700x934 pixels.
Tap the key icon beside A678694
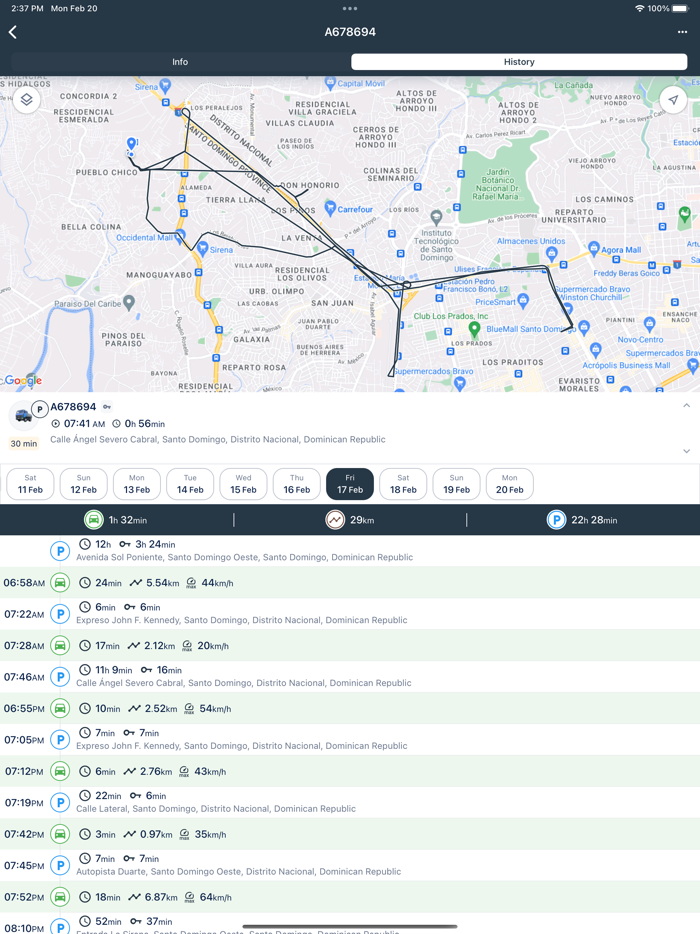(x=107, y=407)
